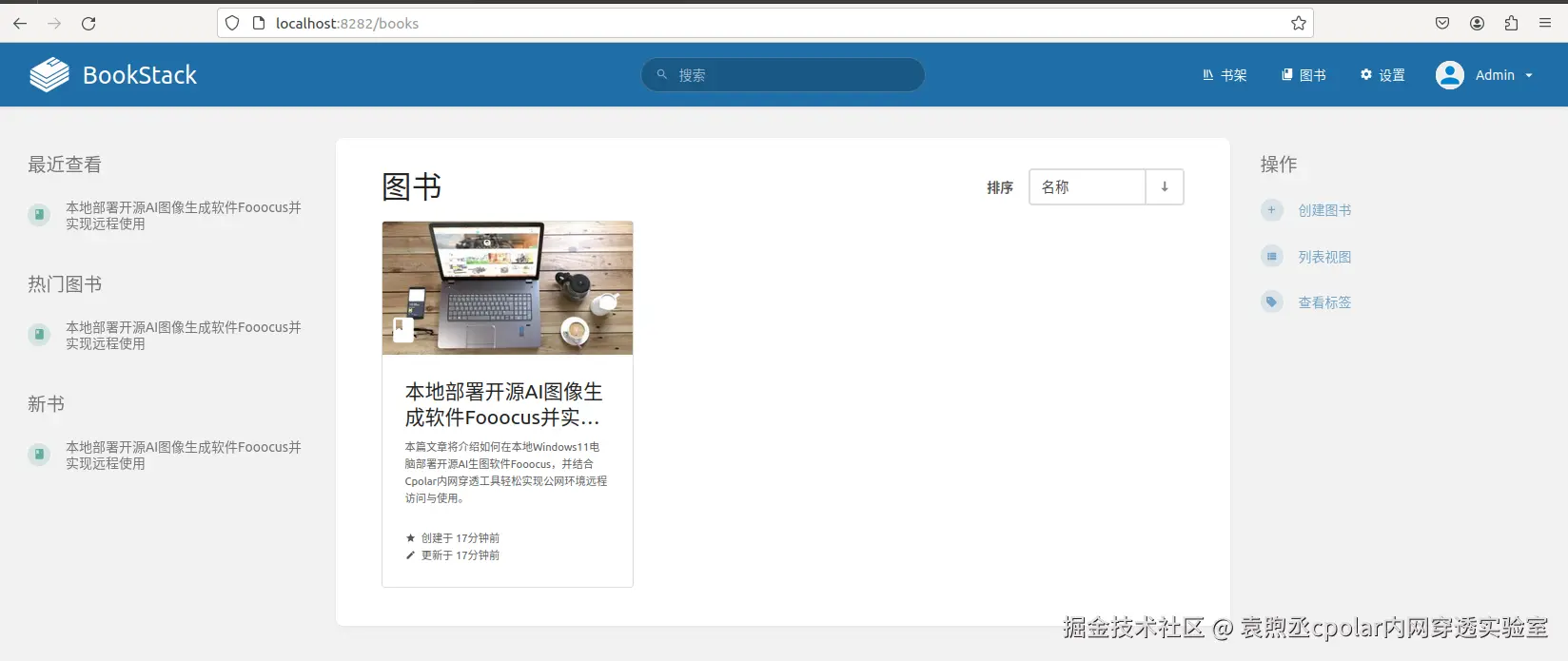Click the BookStack logo icon
This screenshot has width=1568, height=661.
[49, 75]
